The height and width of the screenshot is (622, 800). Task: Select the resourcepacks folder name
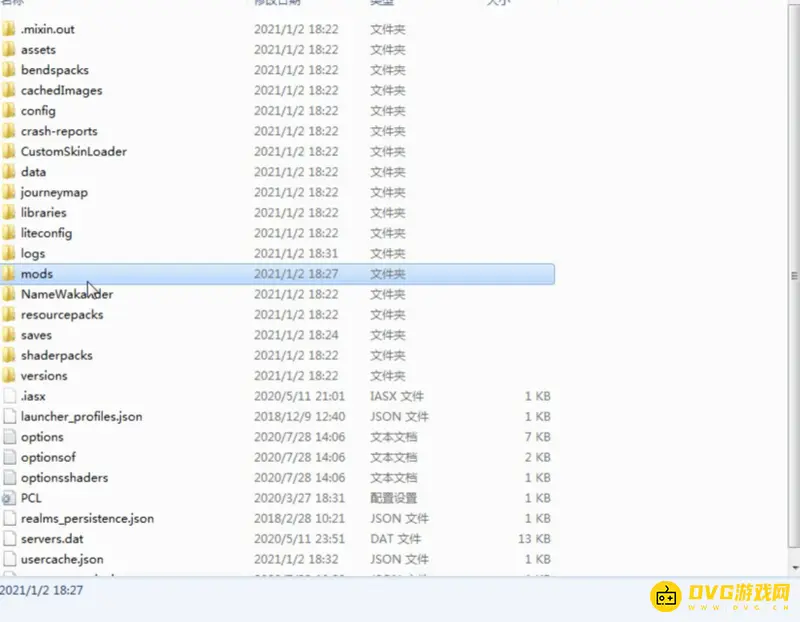[x=62, y=315]
